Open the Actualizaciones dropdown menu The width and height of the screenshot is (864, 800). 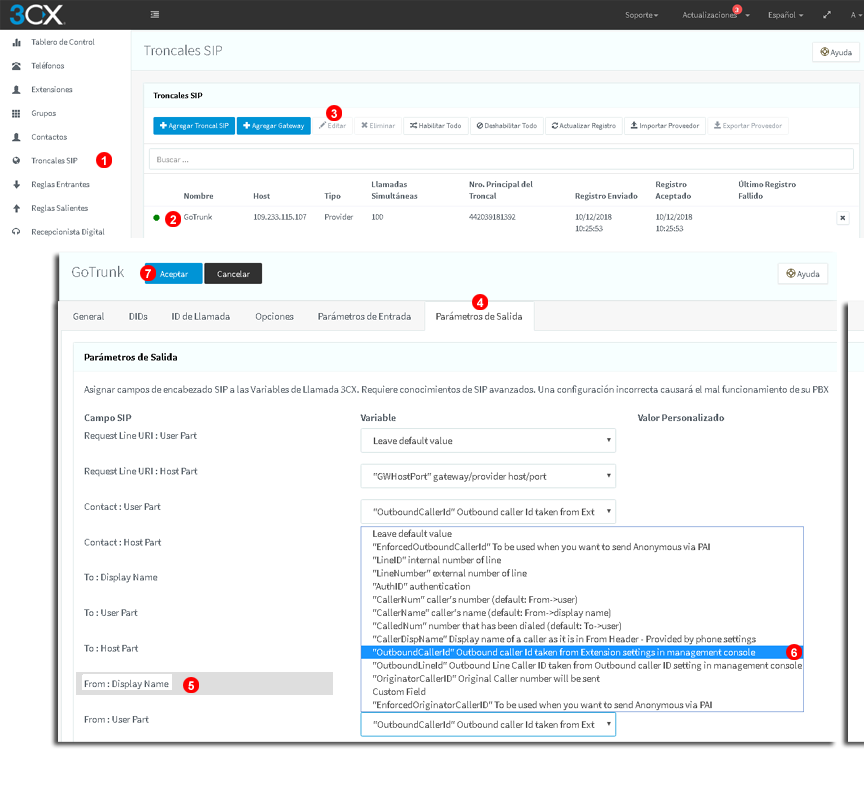tap(716, 15)
